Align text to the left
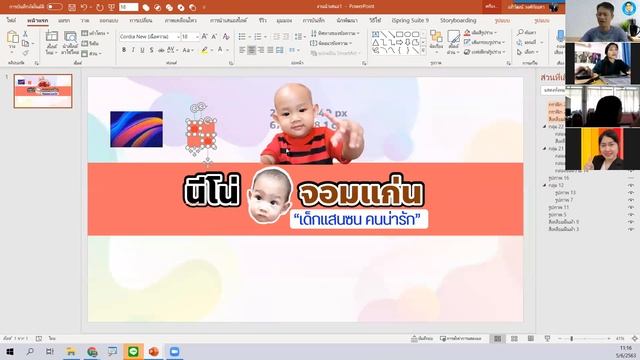The width and height of the screenshot is (640, 360). 242,50
